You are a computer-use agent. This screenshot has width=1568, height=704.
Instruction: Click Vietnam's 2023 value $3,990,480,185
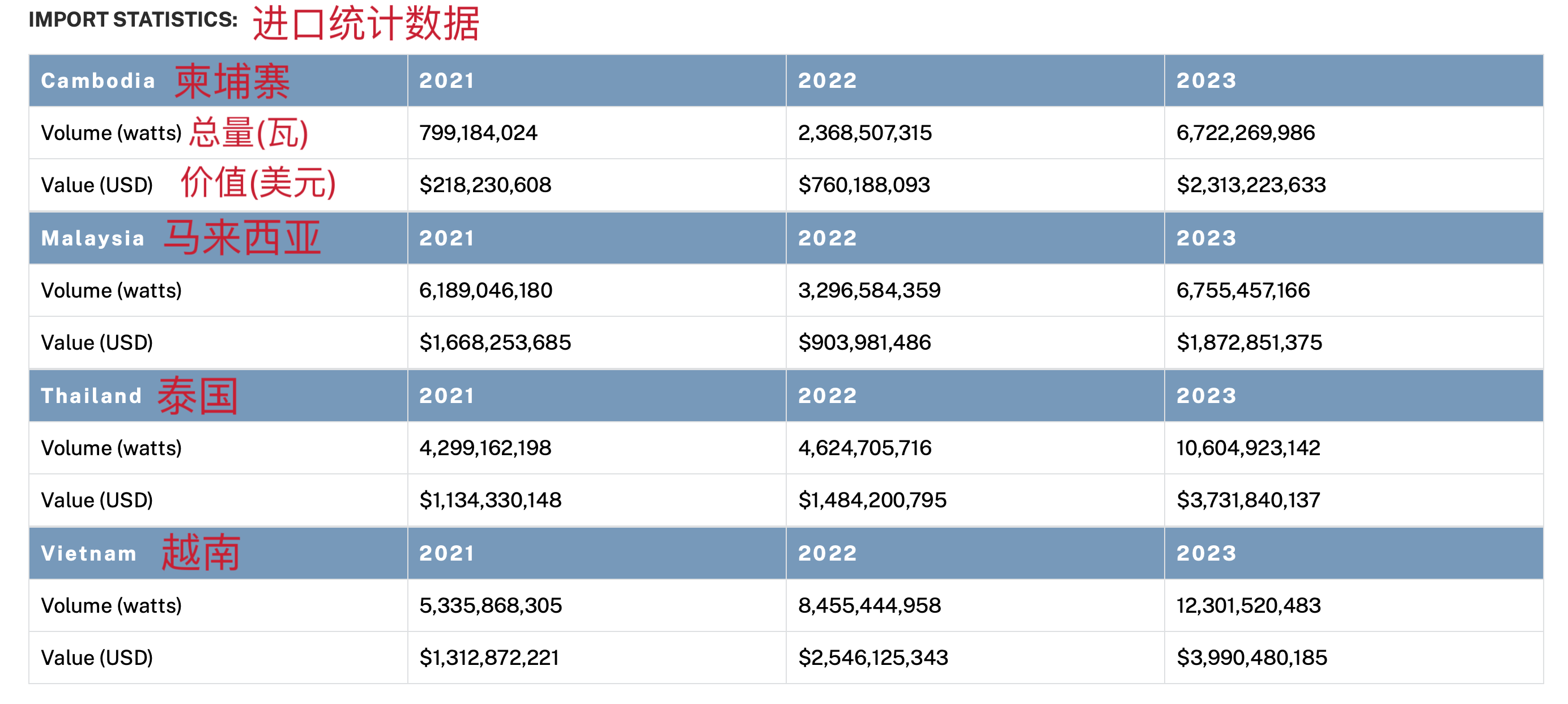click(1251, 658)
